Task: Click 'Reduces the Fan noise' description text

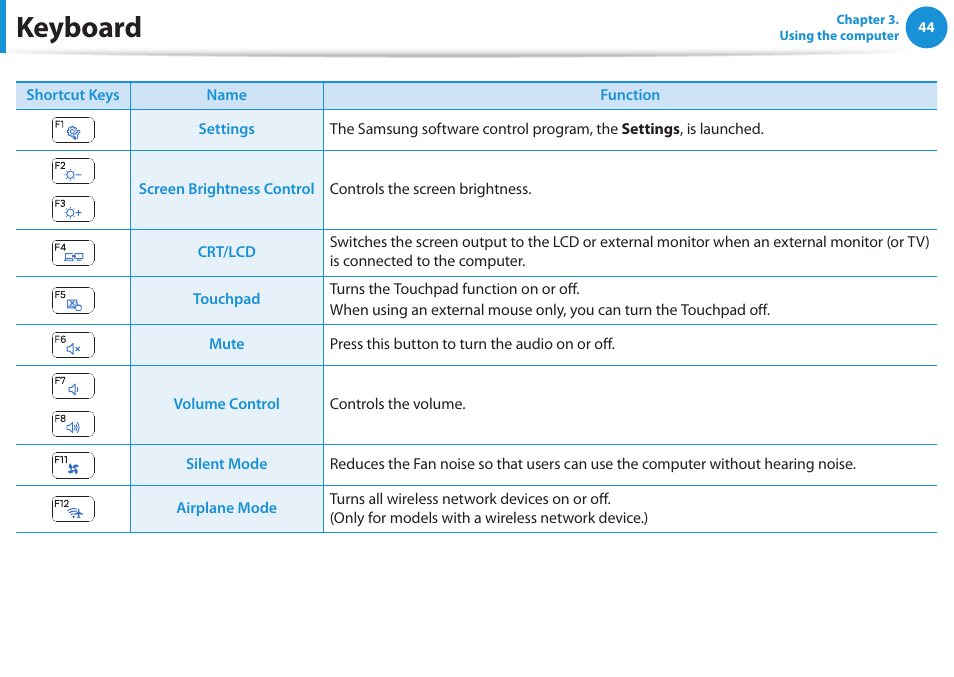Action: (593, 464)
